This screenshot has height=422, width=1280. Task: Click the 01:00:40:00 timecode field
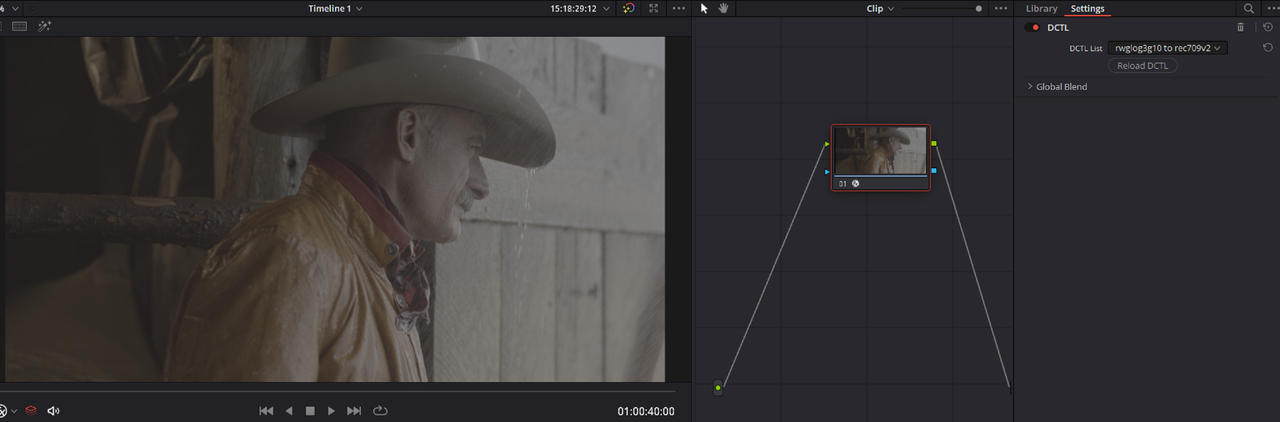pyautogui.click(x=646, y=411)
